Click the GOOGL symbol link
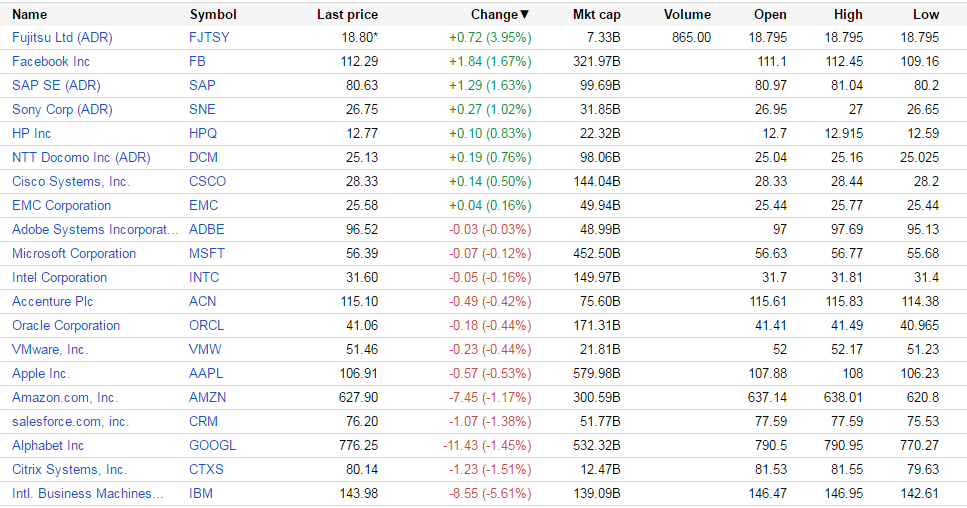The height and width of the screenshot is (508, 967). (210, 445)
